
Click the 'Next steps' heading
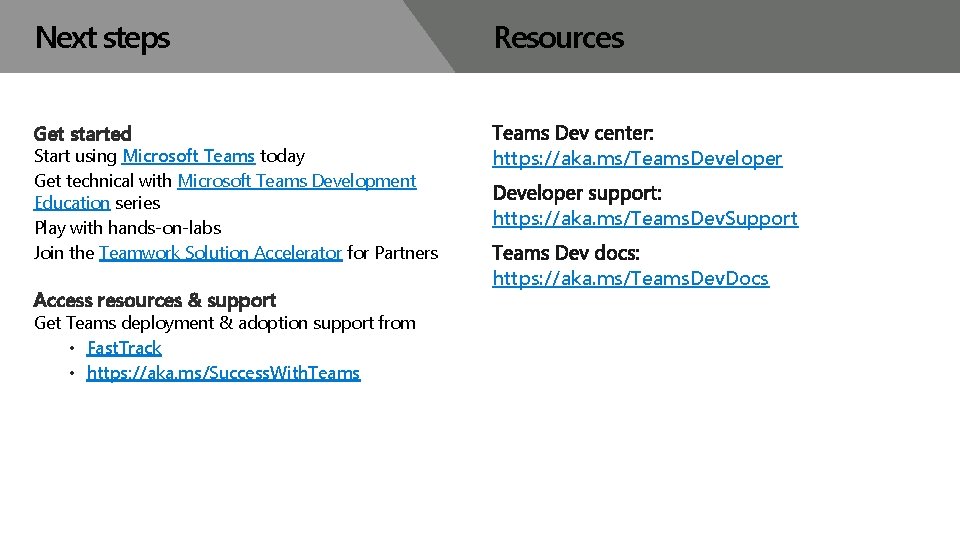point(102,38)
